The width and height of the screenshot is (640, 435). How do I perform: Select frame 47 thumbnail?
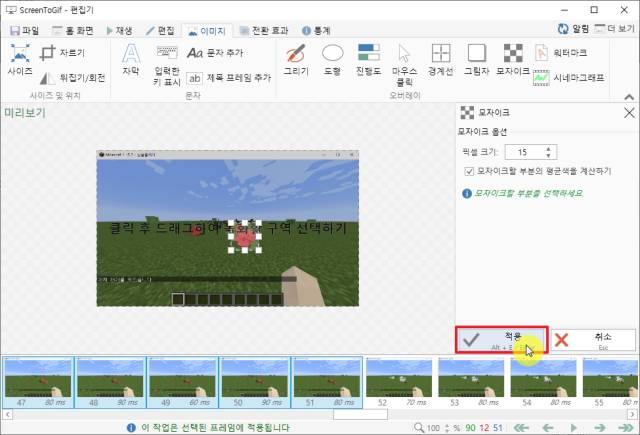tap(38, 382)
